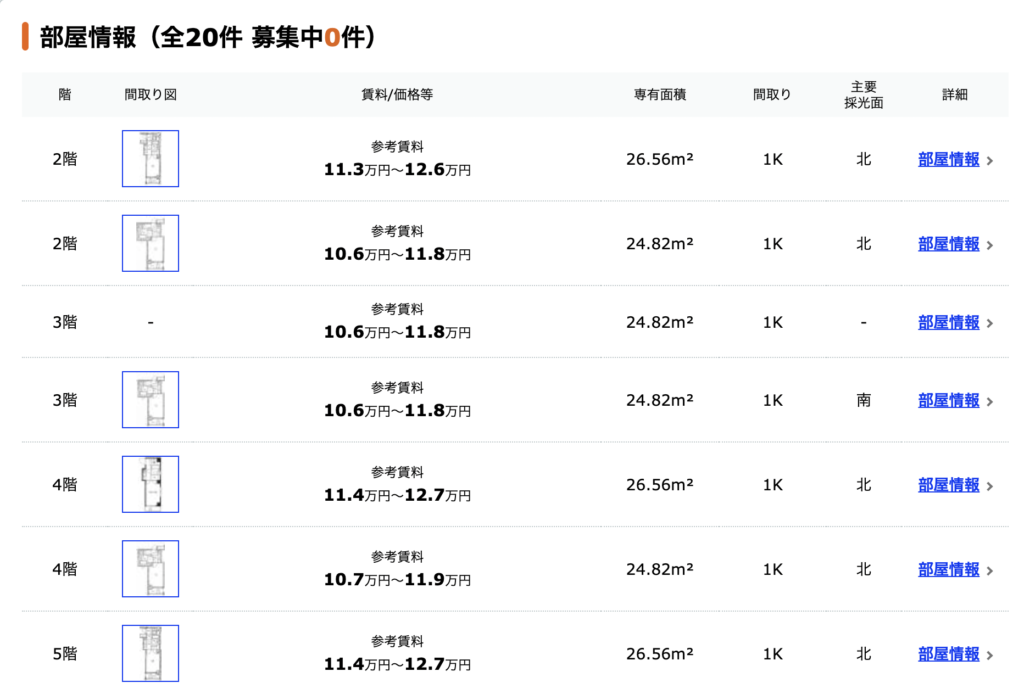1024x694 pixels.
Task: Go to 部屋情報 link for 5階 room
Action: click(948, 654)
